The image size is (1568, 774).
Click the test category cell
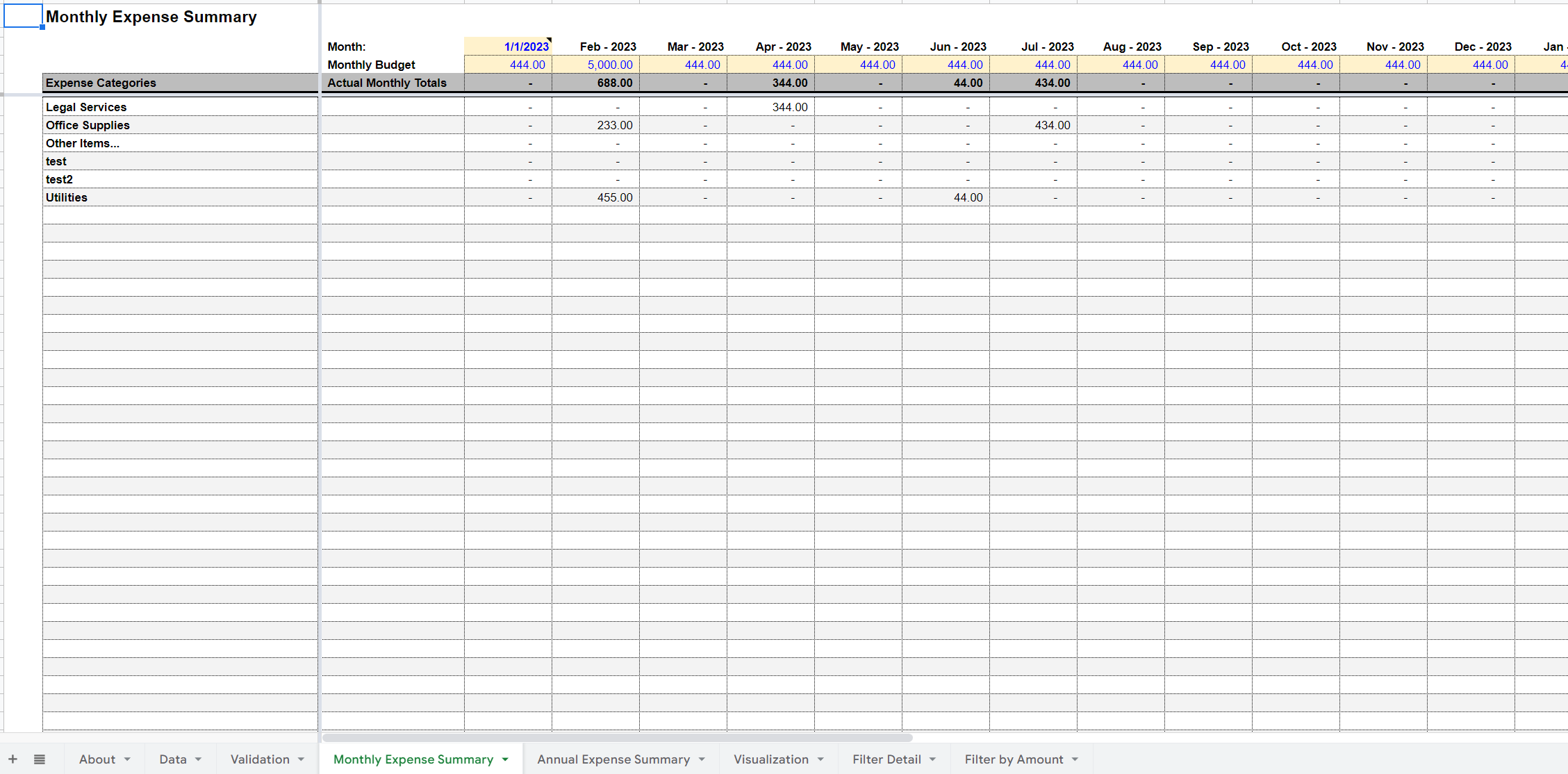tap(180, 161)
